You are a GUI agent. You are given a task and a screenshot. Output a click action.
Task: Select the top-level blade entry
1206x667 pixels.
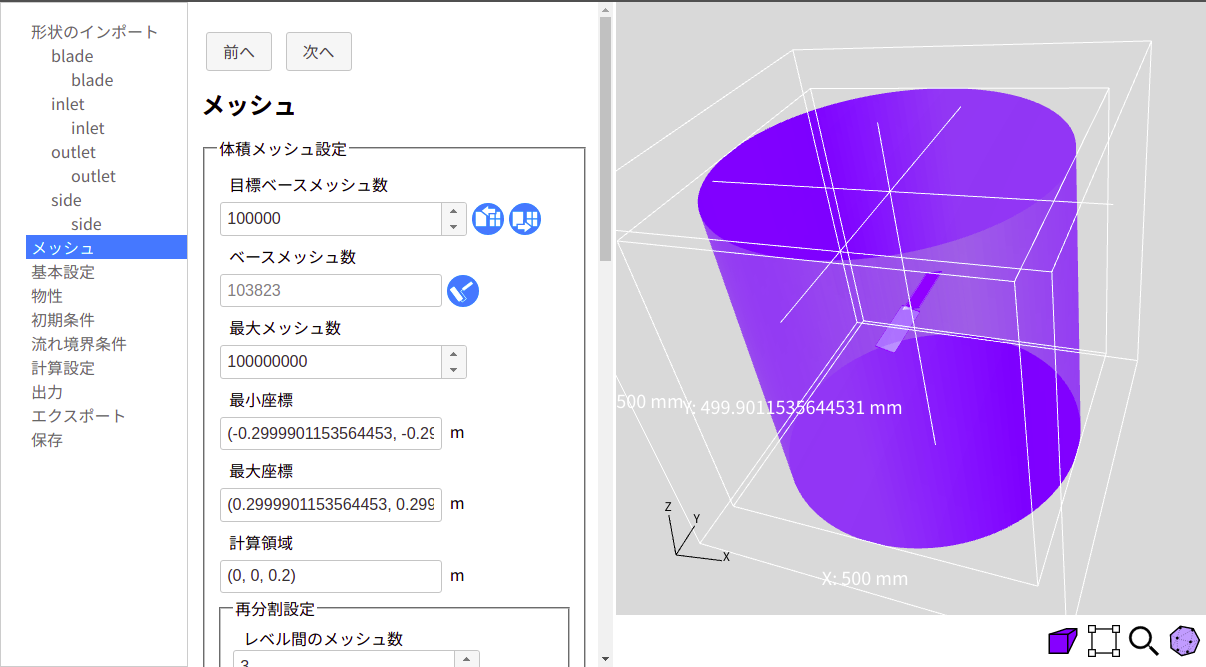click(72, 56)
